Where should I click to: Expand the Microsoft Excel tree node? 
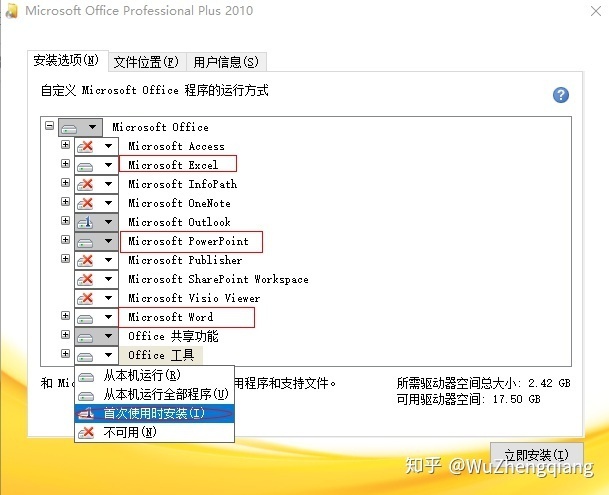click(x=65, y=164)
